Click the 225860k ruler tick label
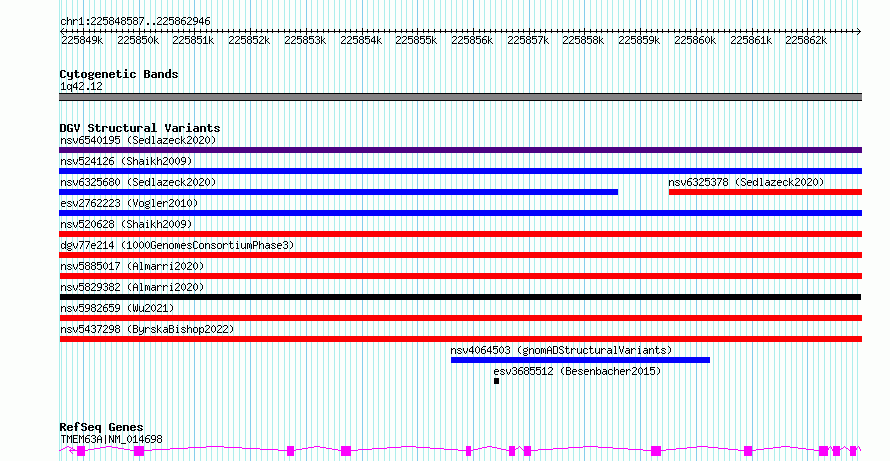890x461 pixels. (x=695, y=40)
